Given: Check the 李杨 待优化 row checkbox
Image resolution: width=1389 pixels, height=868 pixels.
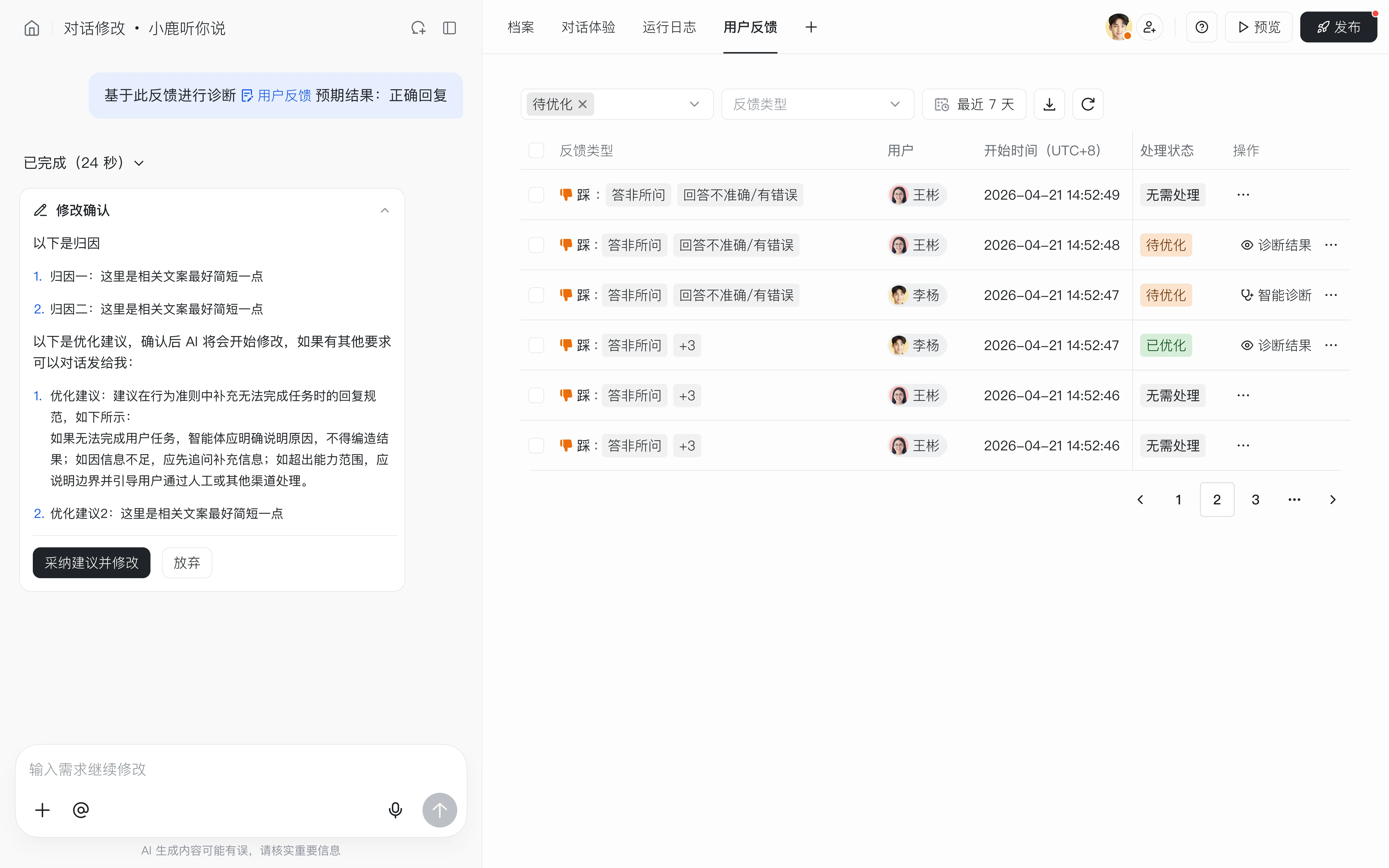Looking at the screenshot, I should click(536, 295).
